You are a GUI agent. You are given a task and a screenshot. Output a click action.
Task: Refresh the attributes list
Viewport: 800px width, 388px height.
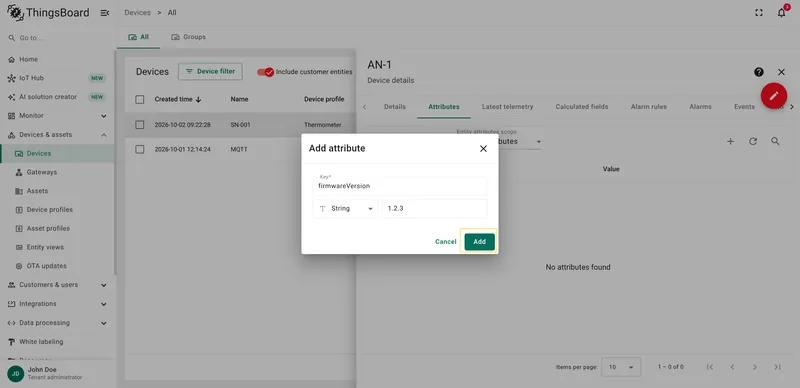[753, 141]
